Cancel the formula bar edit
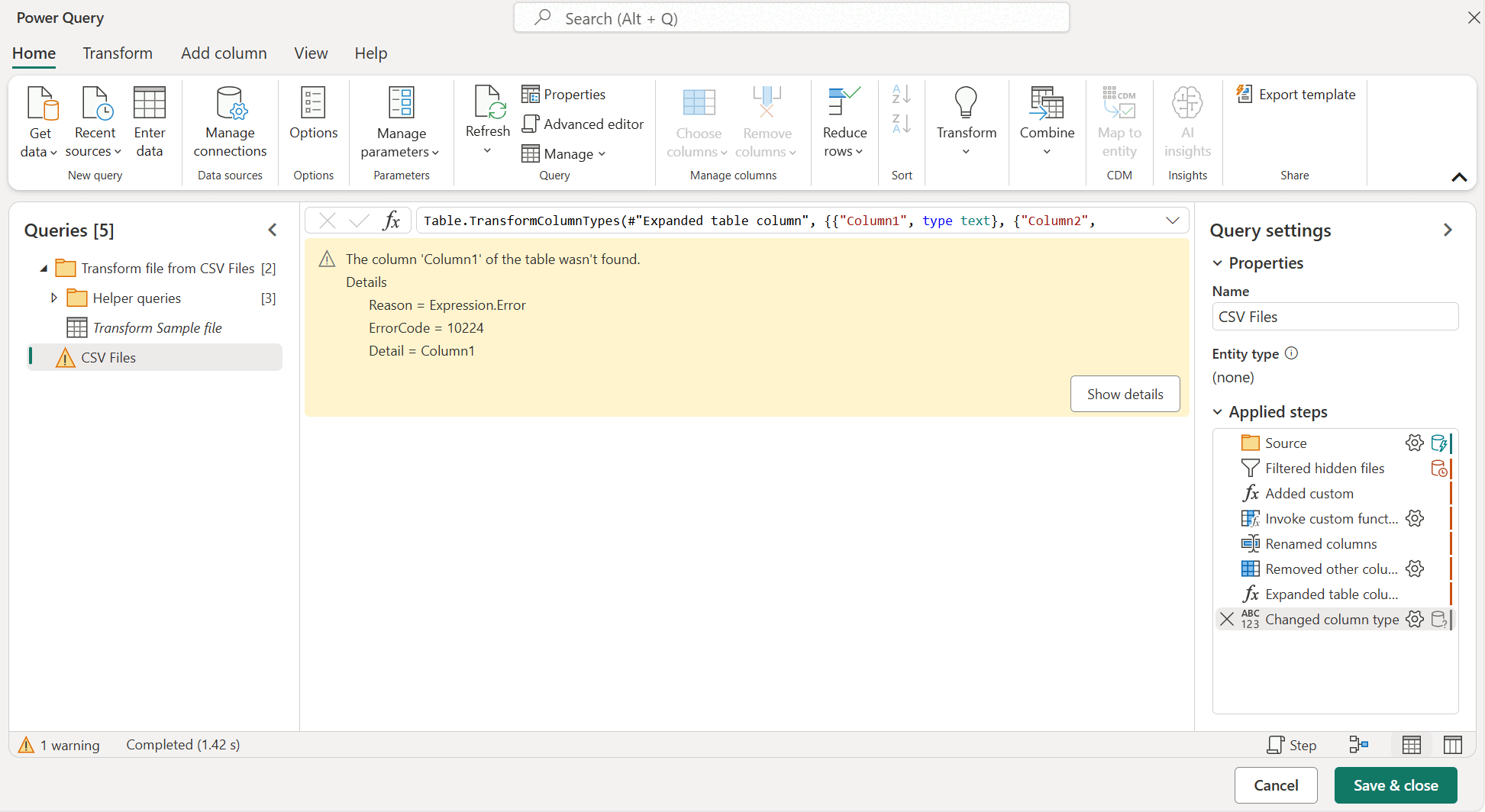 click(x=328, y=221)
